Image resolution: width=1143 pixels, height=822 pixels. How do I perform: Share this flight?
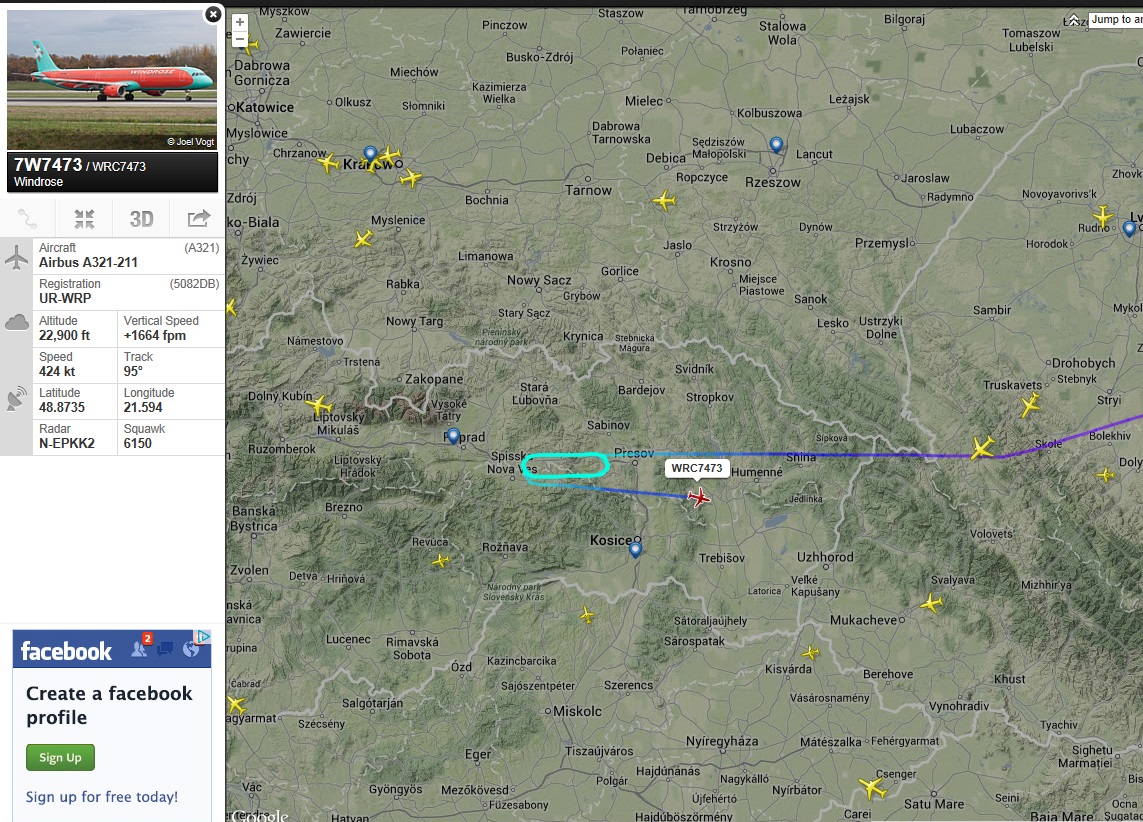[x=198, y=219]
